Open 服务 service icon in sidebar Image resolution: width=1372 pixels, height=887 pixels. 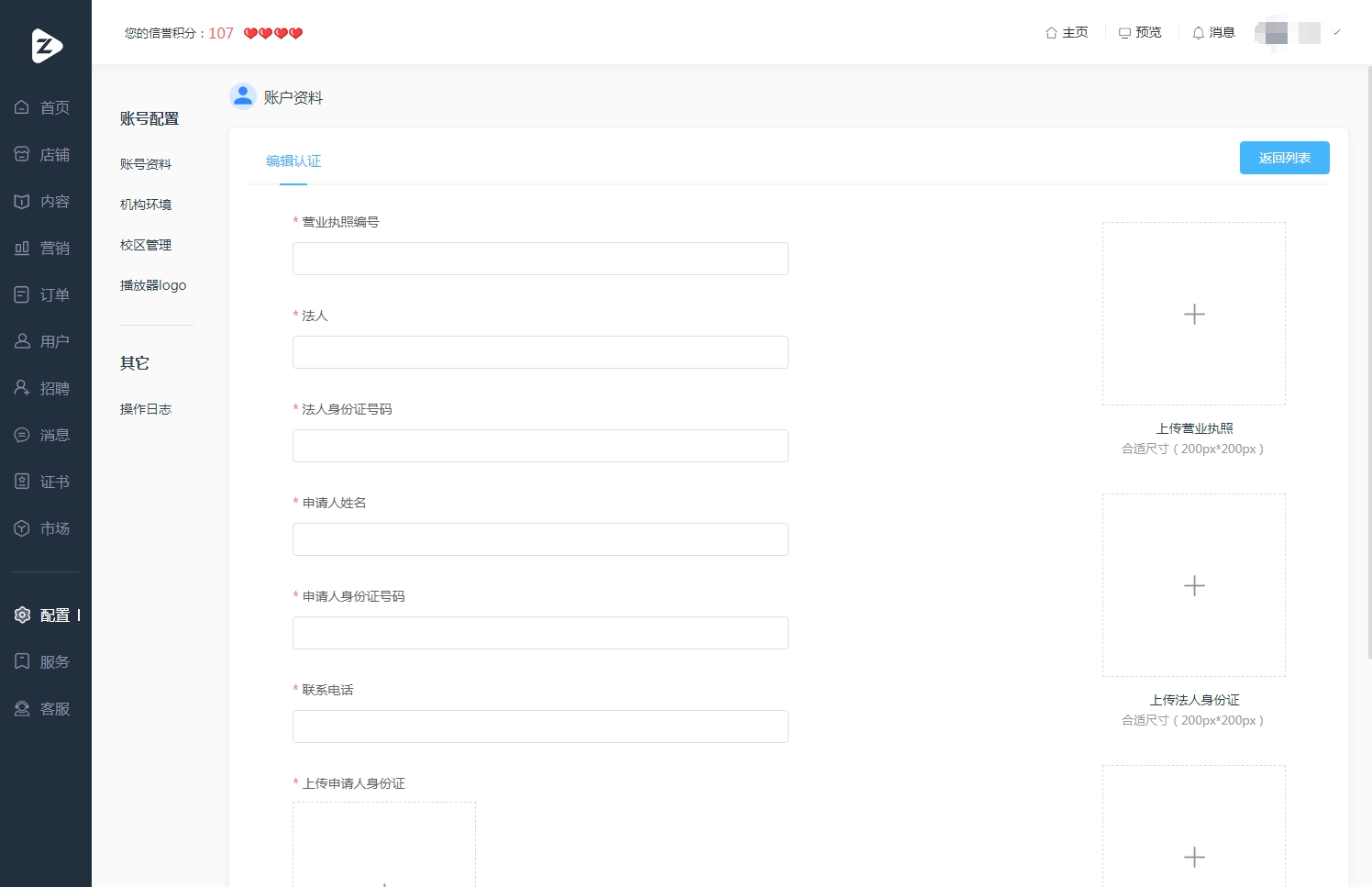click(x=22, y=661)
